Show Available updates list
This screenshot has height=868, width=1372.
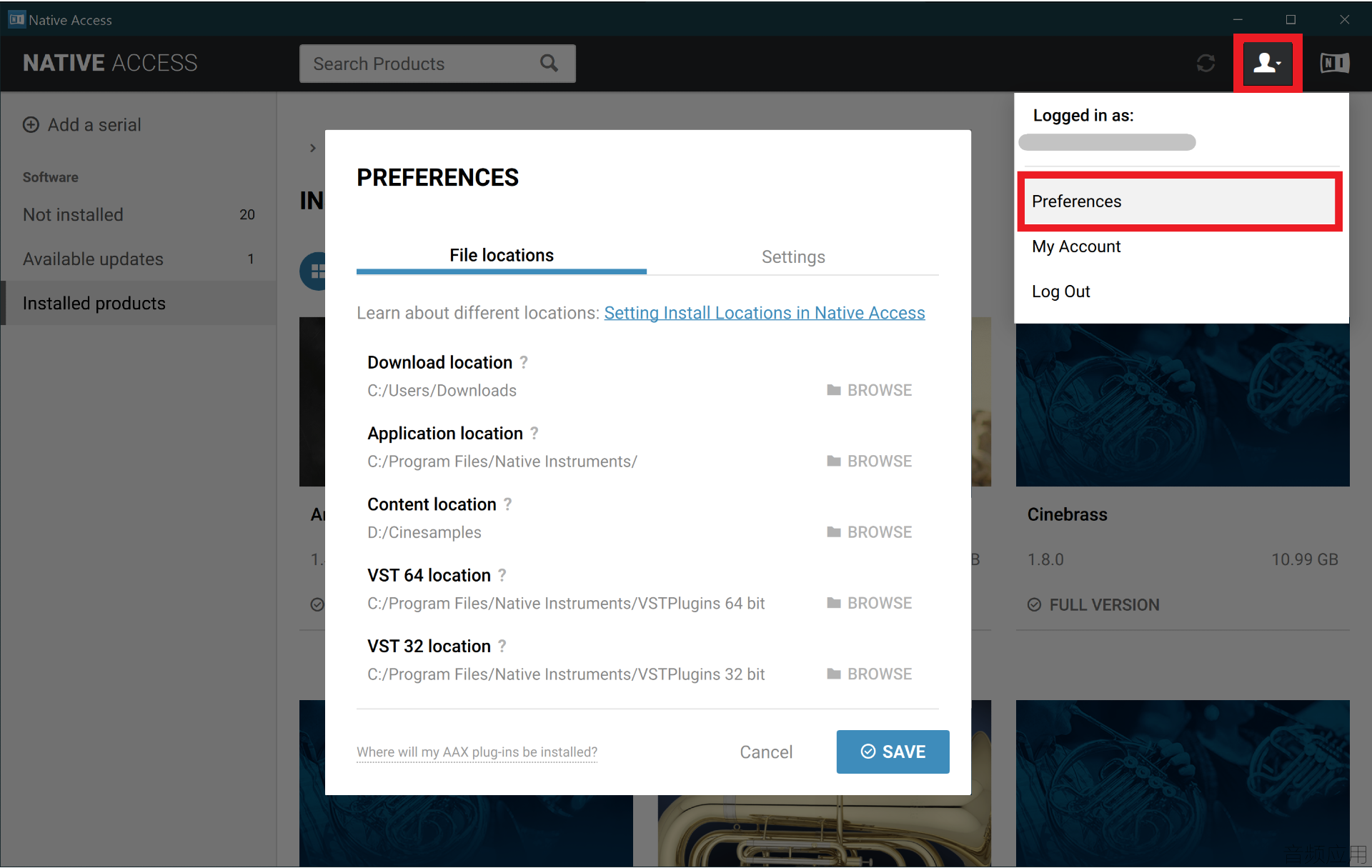tap(139, 259)
